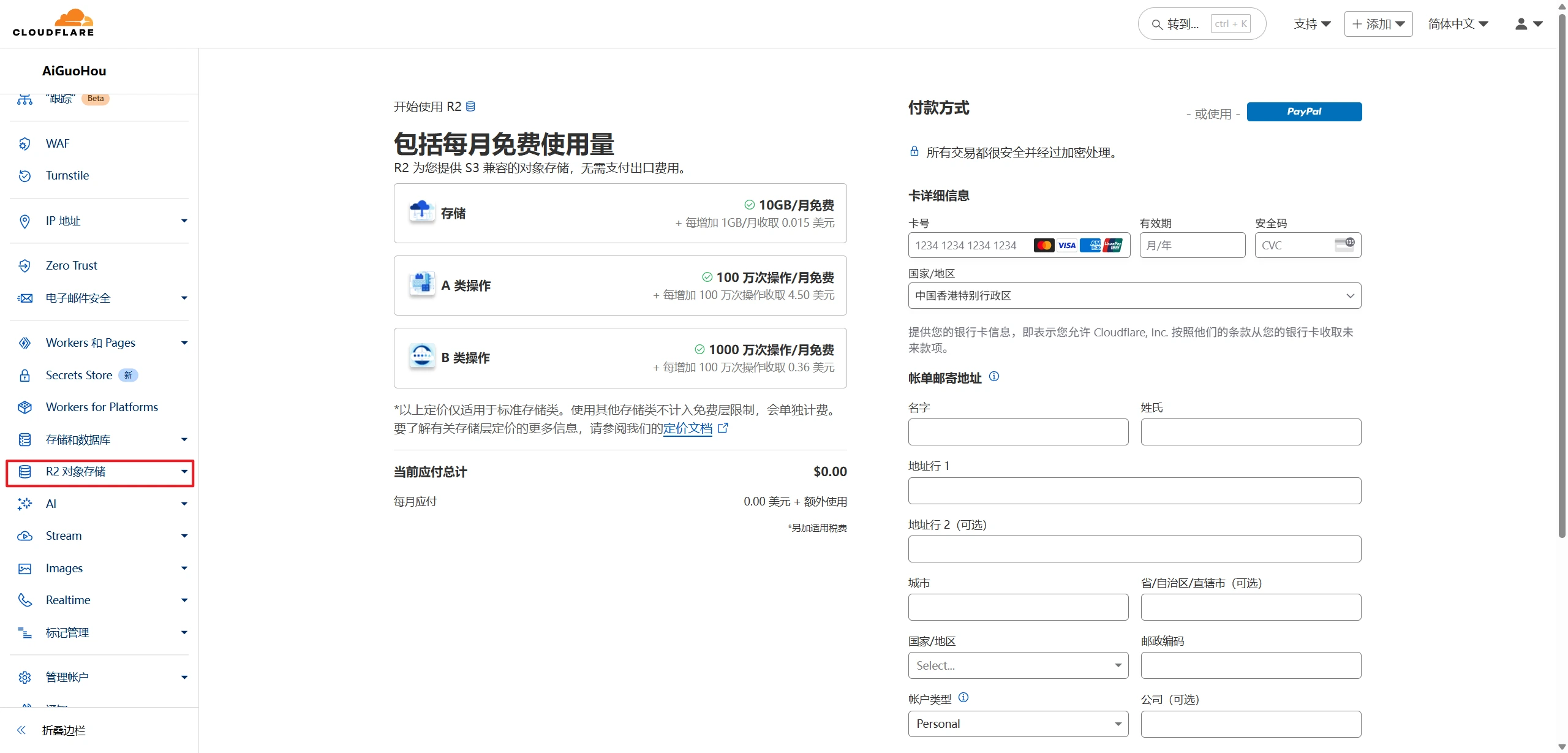Image resolution: width=1568 pixels, height=753 pixels.
Task: Open Workers for Platforms
Action: pyautogui.click(x=102, y=407)
